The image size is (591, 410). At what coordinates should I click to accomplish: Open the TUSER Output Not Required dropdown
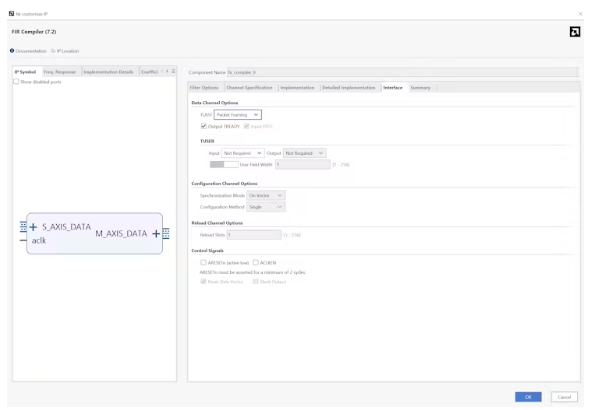(305, 153)
